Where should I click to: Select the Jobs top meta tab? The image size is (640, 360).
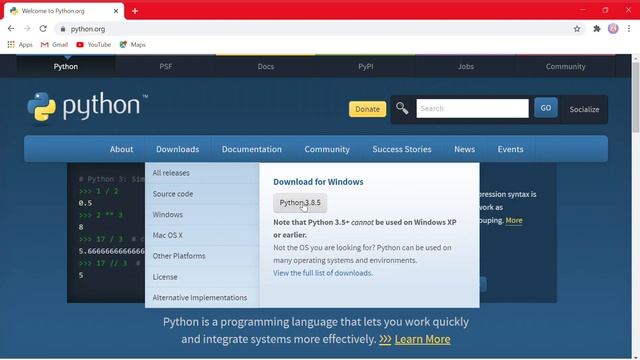(x=466, y=66)
